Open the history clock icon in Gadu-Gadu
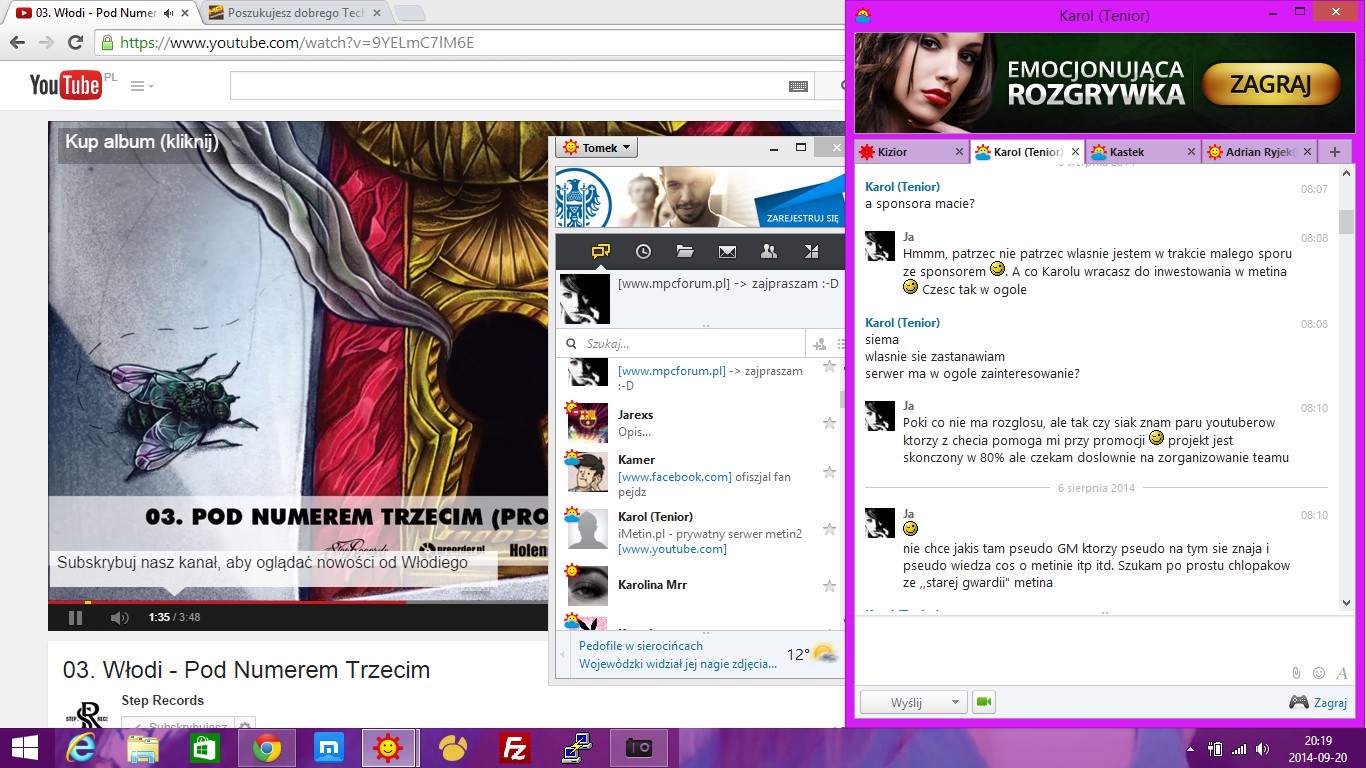1366x768 pixels. click(643, 251)
